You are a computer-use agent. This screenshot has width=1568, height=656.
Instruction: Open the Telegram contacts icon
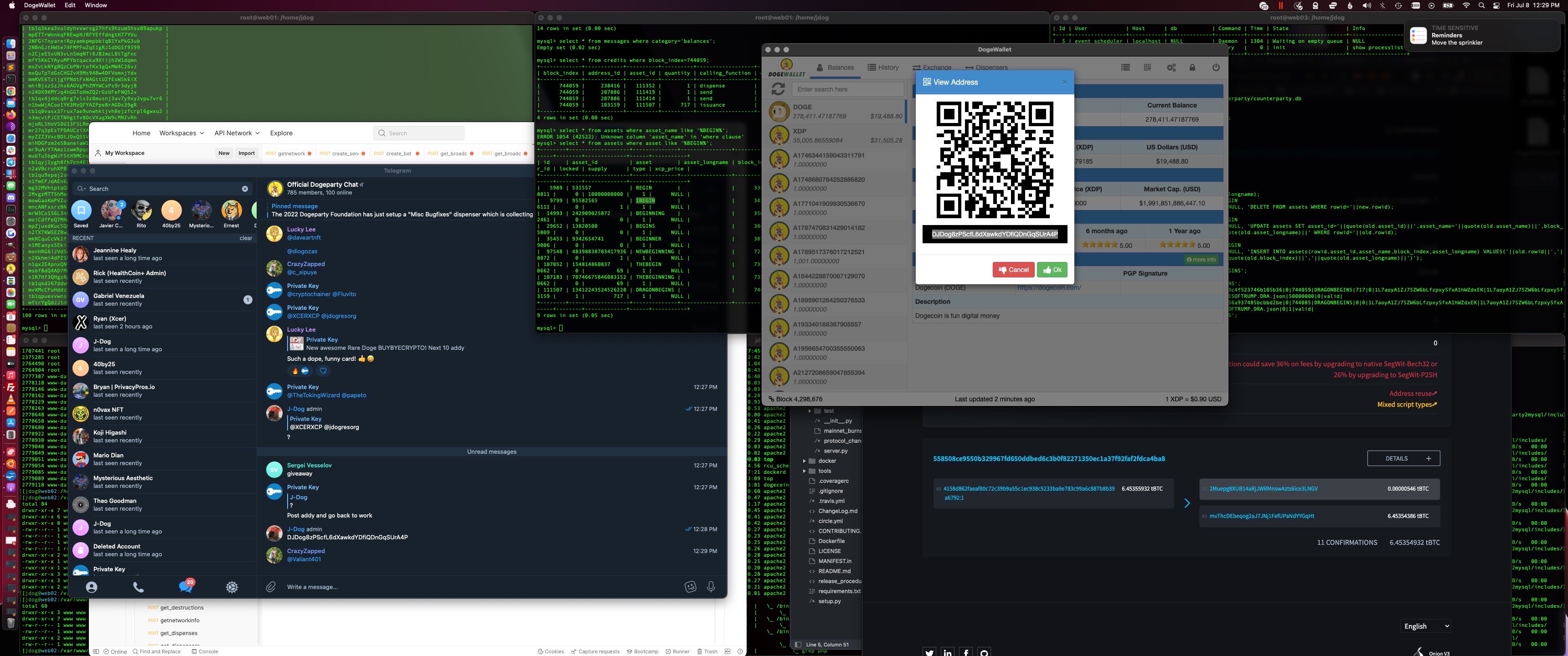pyautogui.click(x=91, y=587)
